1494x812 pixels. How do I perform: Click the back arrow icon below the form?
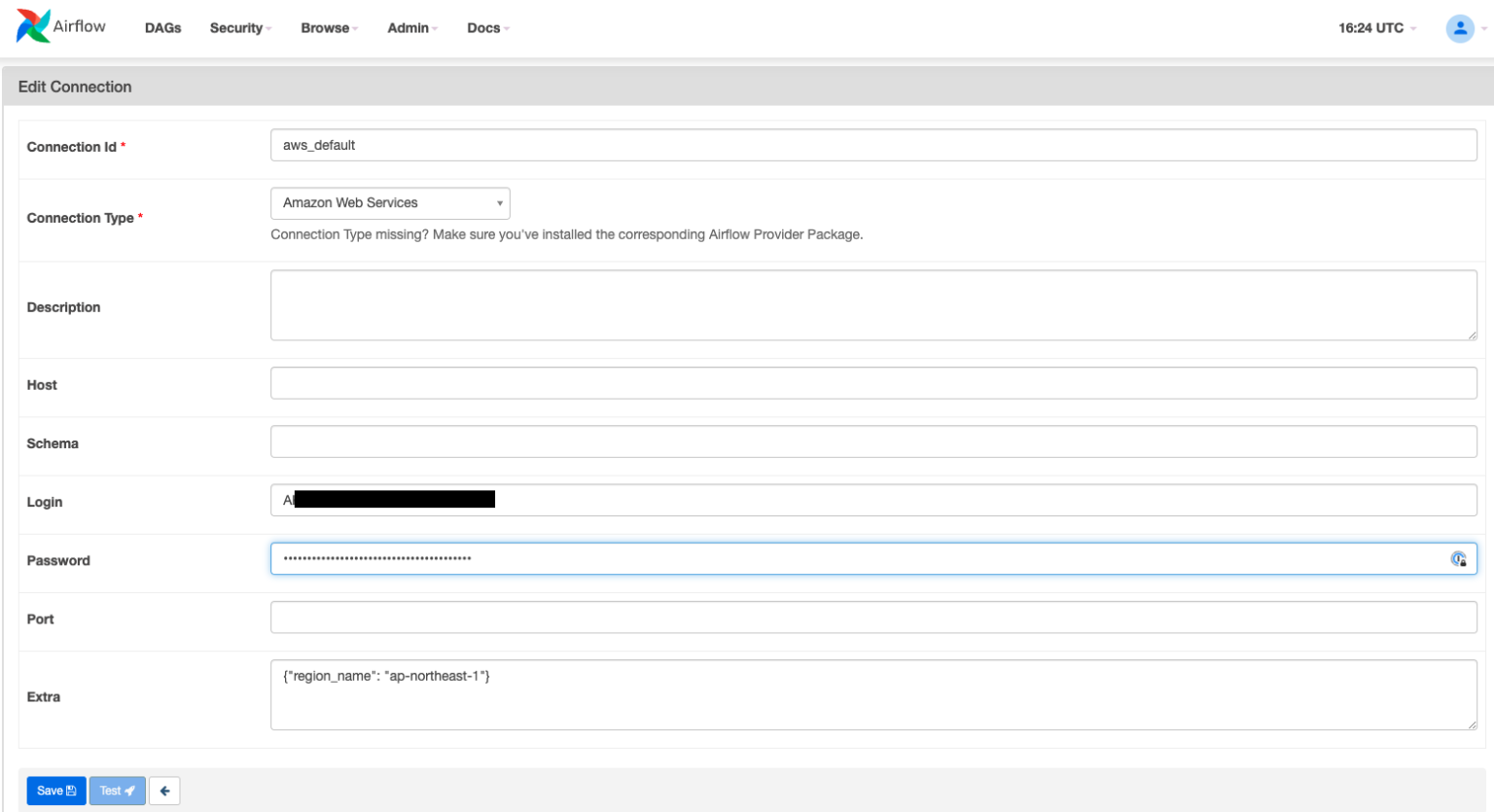(164, 791)
